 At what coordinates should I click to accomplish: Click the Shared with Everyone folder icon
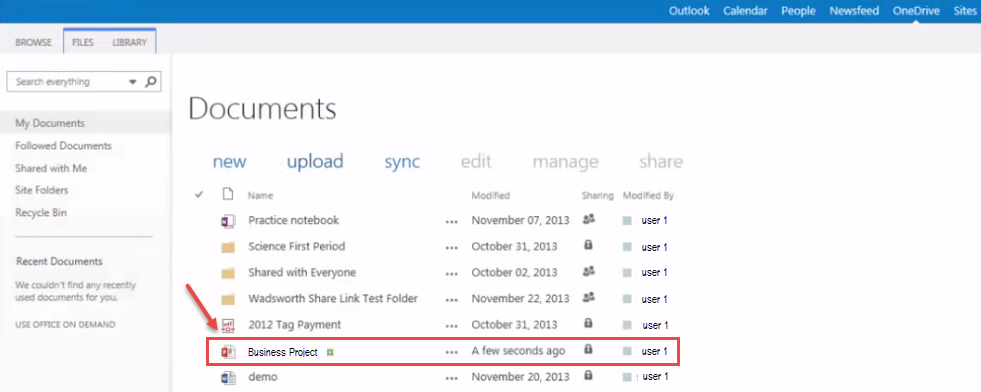click(x=228, y=274)
